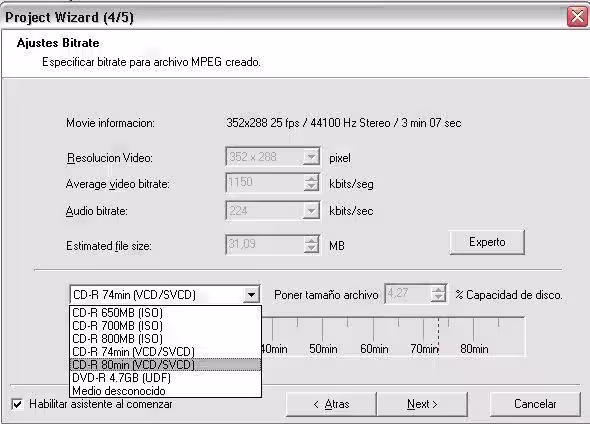Click the red dashed capacity marker
The height and width of the screenshot is (424, 590).
click(438, 336)
